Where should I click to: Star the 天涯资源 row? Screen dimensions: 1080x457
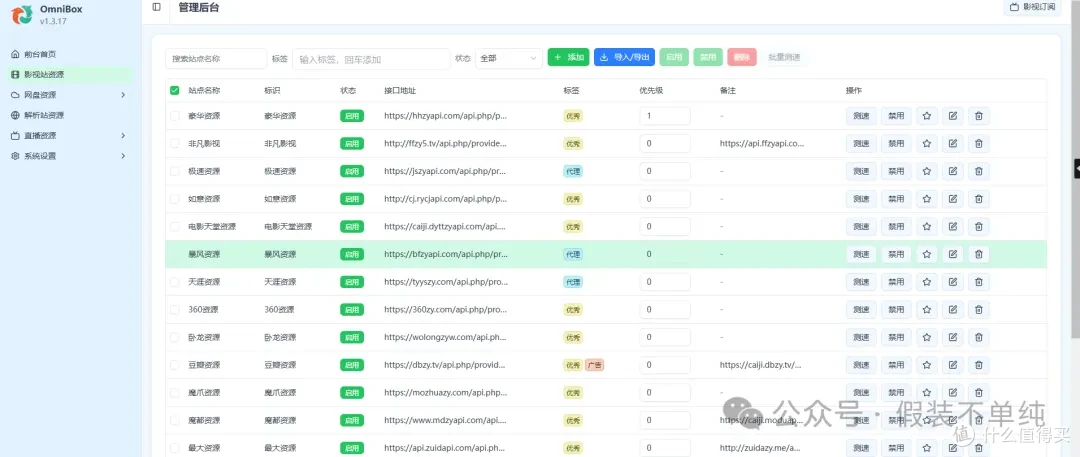click(x=926, y=282)
